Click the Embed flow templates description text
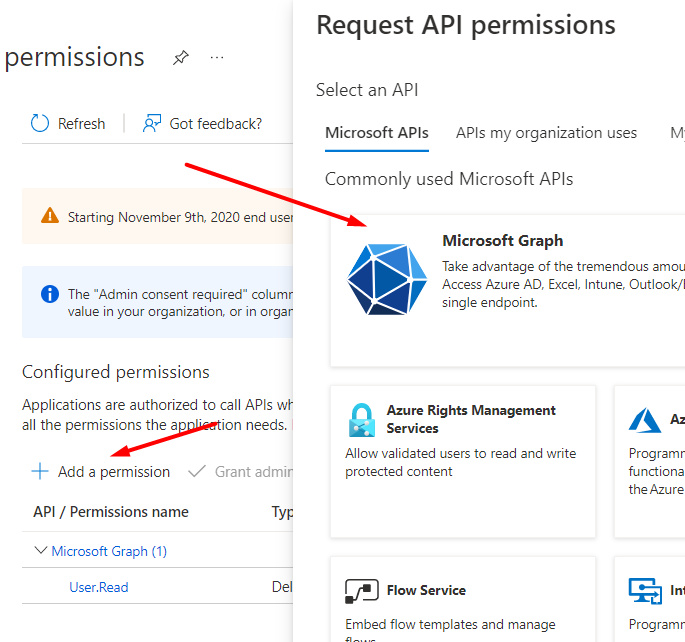The width and height of the screenshot is (685, 642). pyautogui.click(x=450, y=631)
